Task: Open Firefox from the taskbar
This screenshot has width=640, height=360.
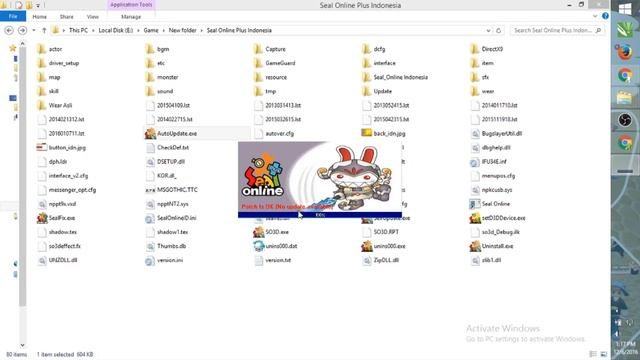Action: point(625,52)
